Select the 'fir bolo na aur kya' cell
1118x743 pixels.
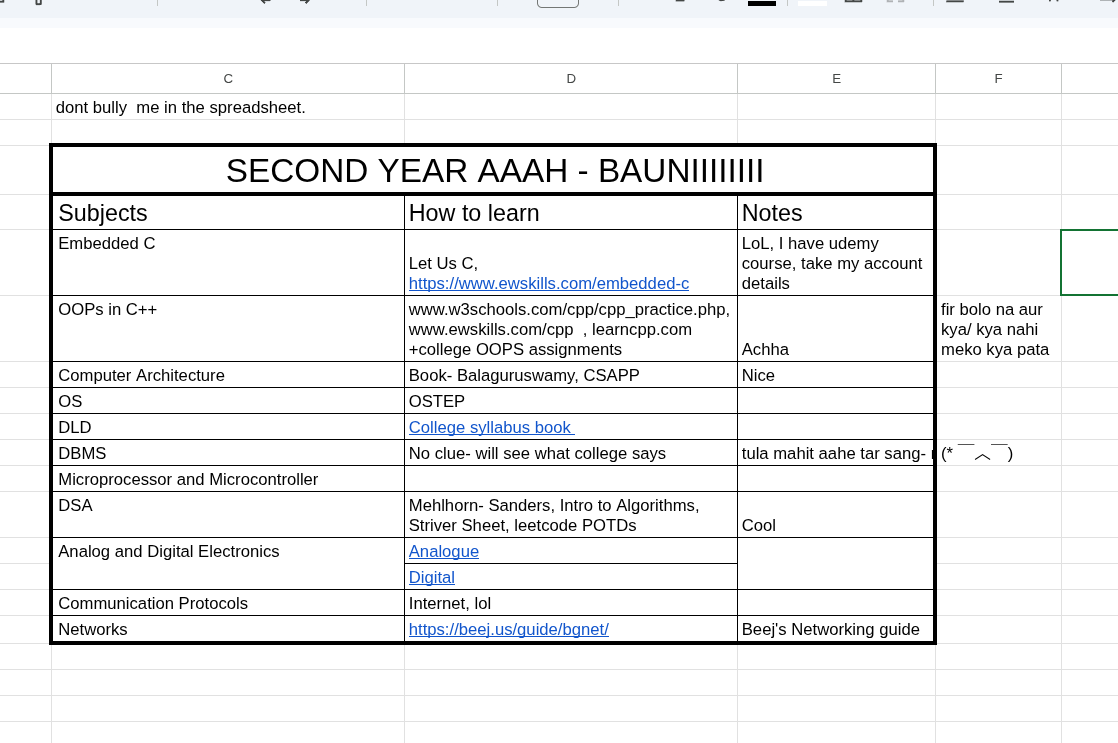click(x=998, y=329)
